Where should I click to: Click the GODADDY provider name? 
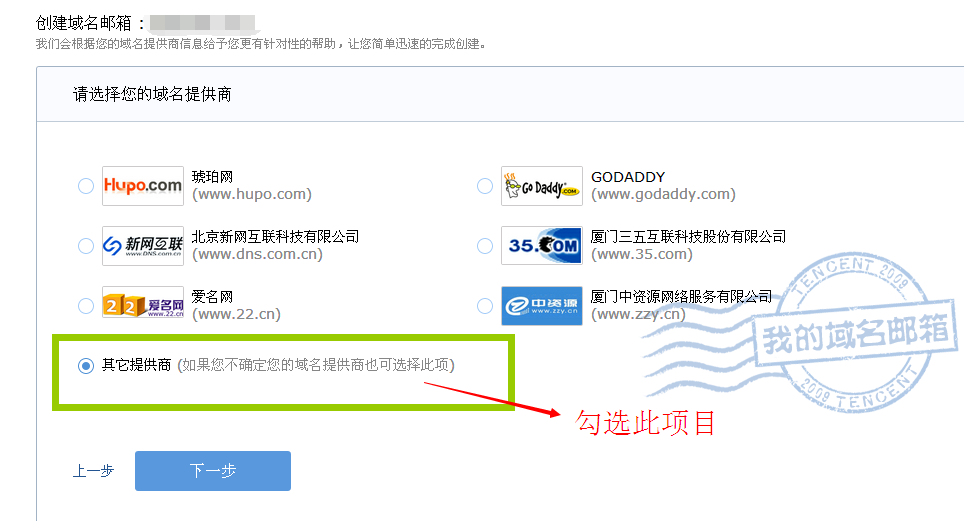[x=628, y=177]
